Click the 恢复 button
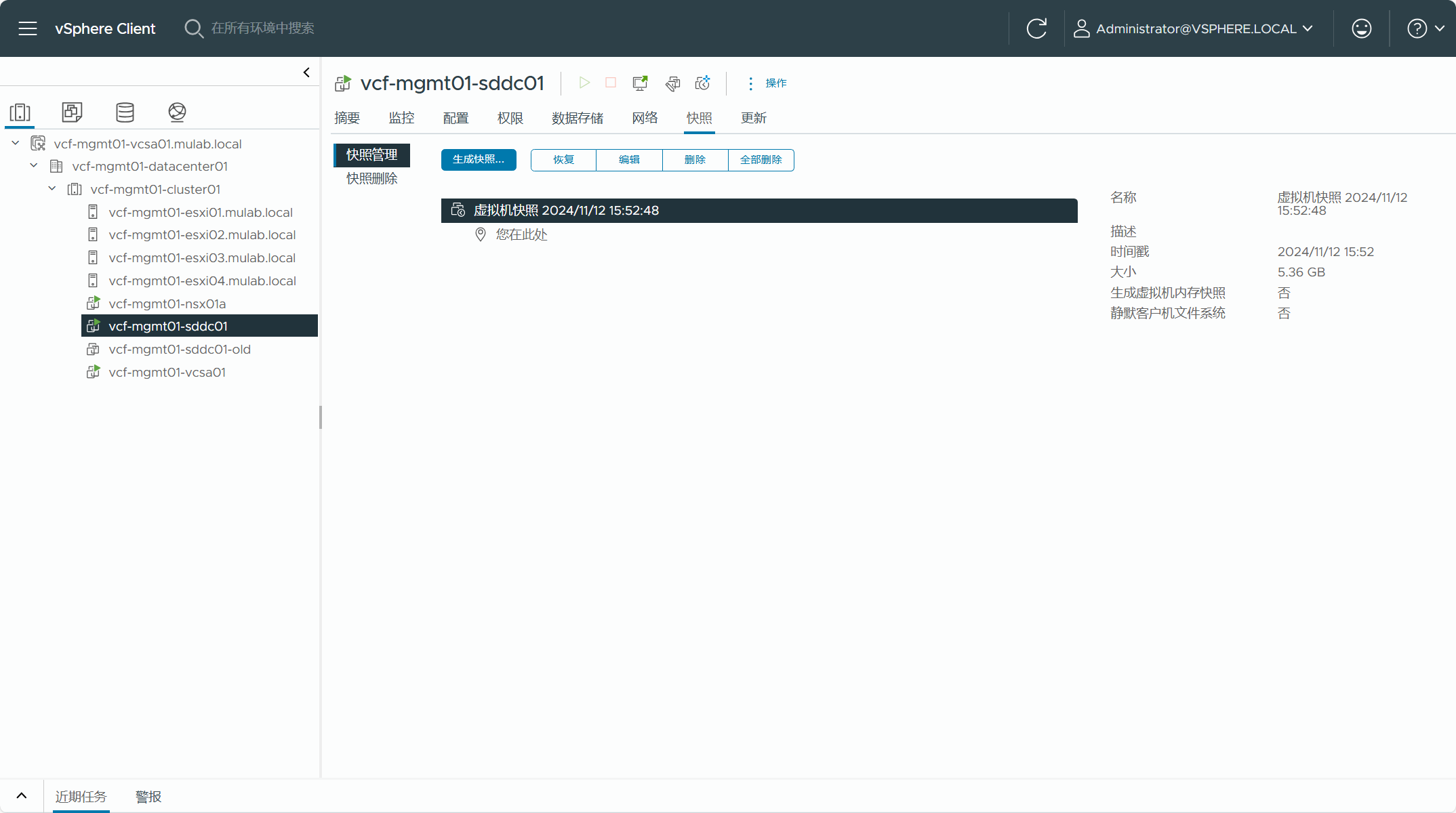1456x813 pixels. click(563, 160)
